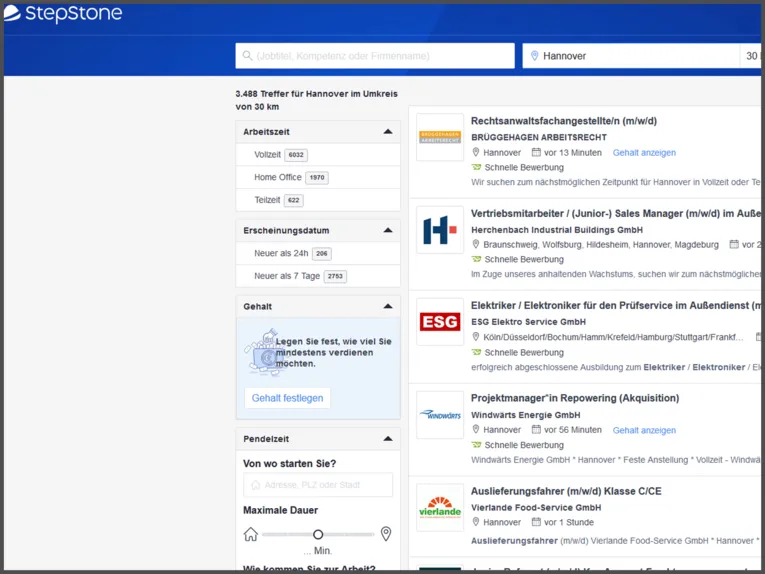Click quick-apply icon in Brüggehagen listing
This screenshot has height=574, width=765.
tap(476, 167)
